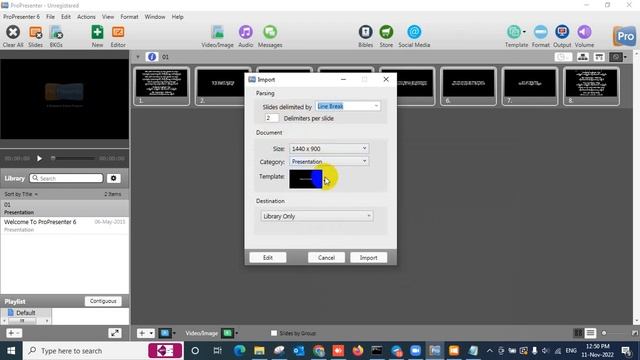Select the 01 Presentation library item
Screen dimensions: 640x360
tap(64, 208)
